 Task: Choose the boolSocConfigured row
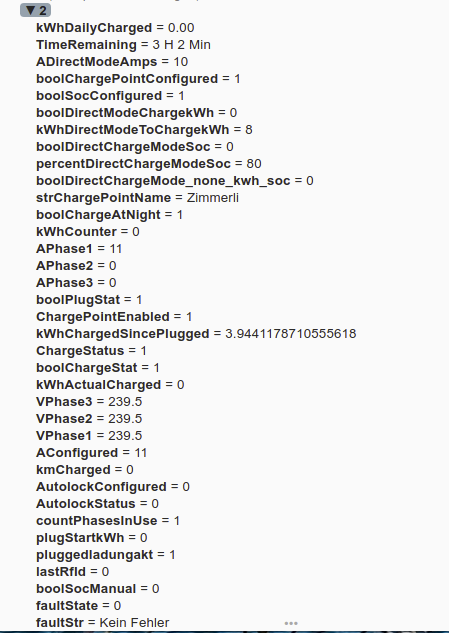click(110, 96)
